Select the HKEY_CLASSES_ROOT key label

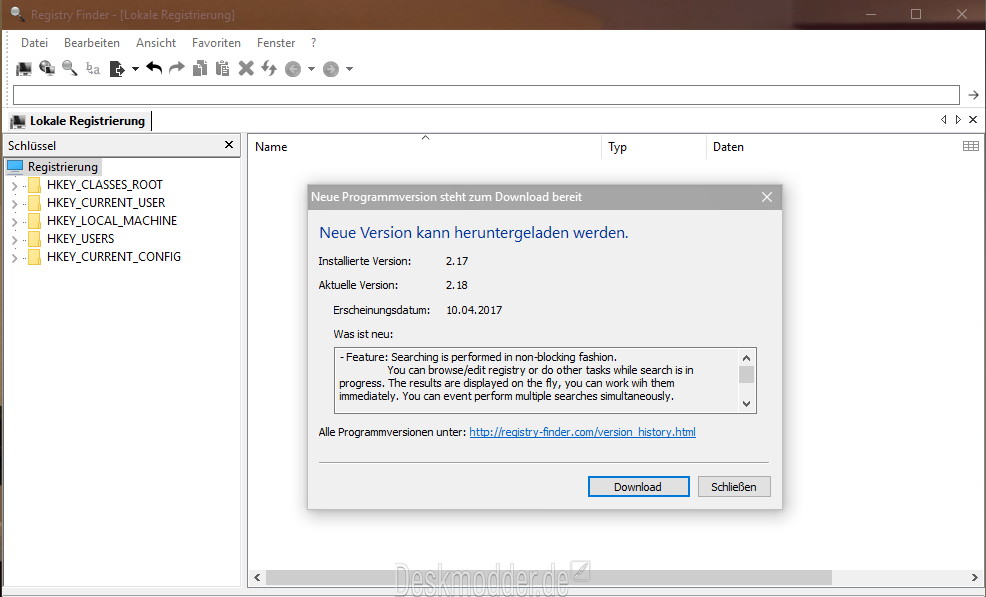pyautogui.click(x=104, y=185)
